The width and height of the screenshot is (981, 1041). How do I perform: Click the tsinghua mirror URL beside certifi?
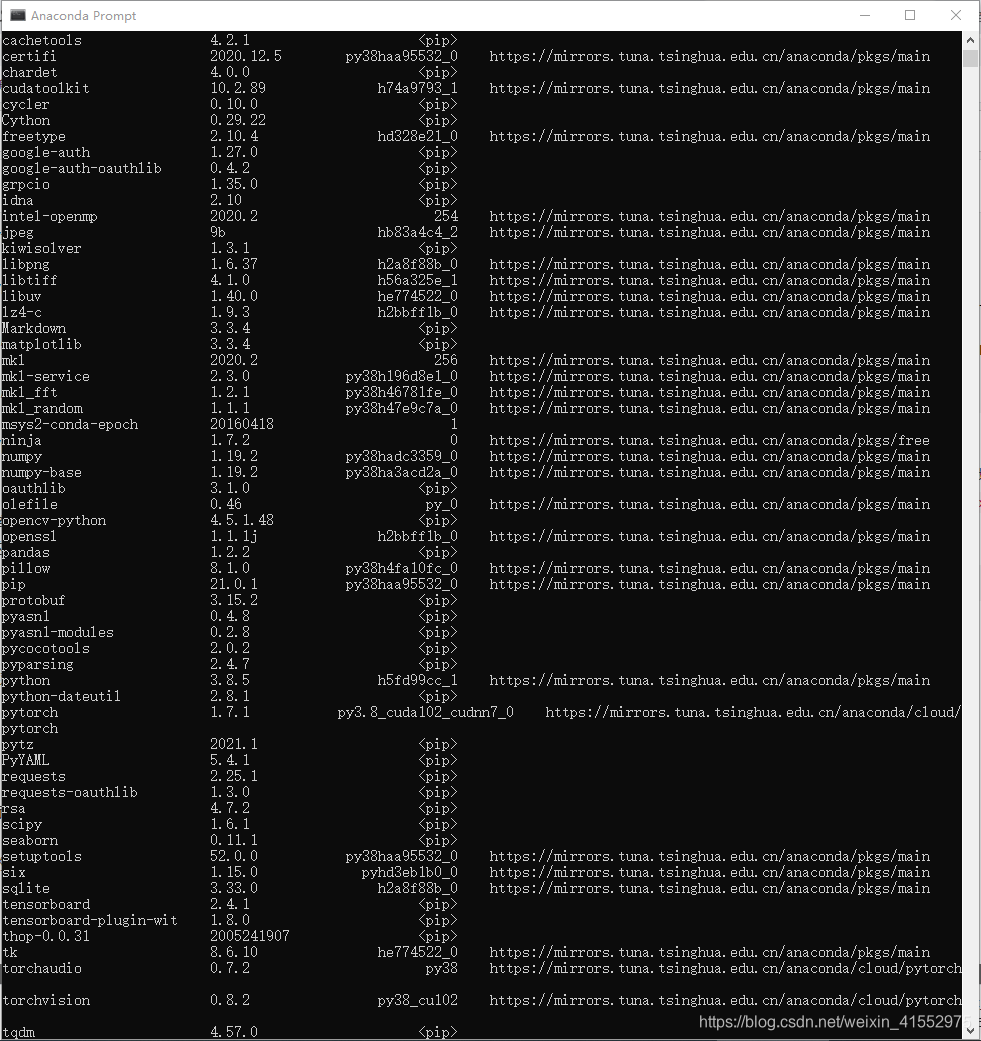(x=710, y=56)
